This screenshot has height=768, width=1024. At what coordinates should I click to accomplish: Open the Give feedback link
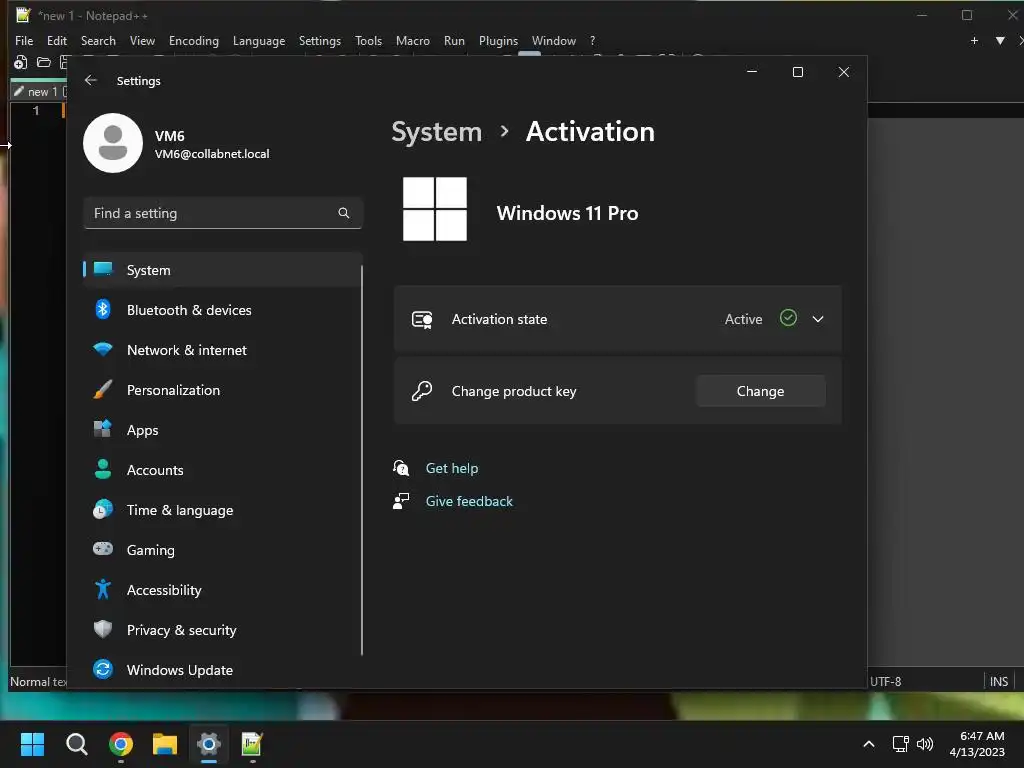469,501
